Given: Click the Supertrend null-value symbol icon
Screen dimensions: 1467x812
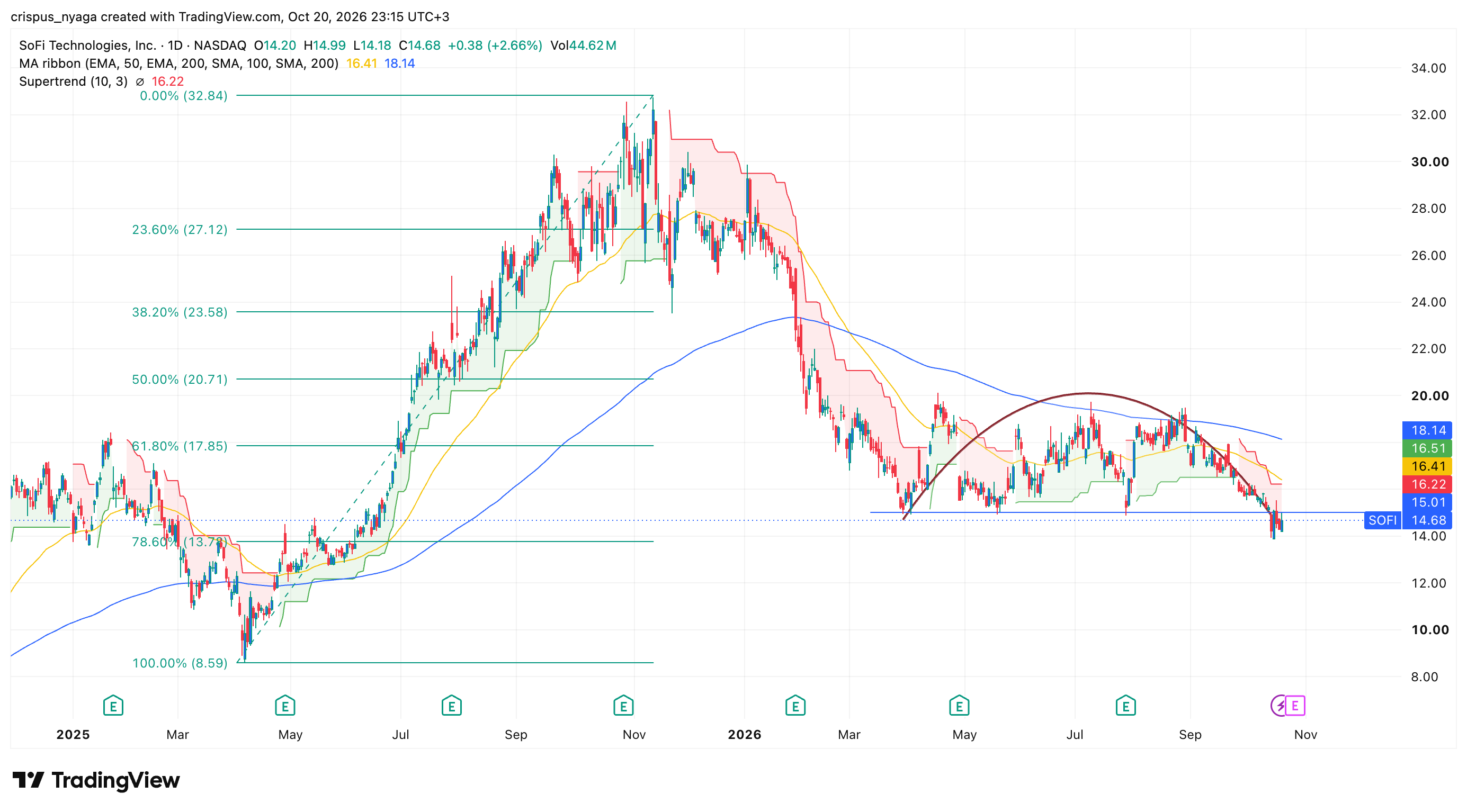Looking at the screenshot, I should [139, 82].
